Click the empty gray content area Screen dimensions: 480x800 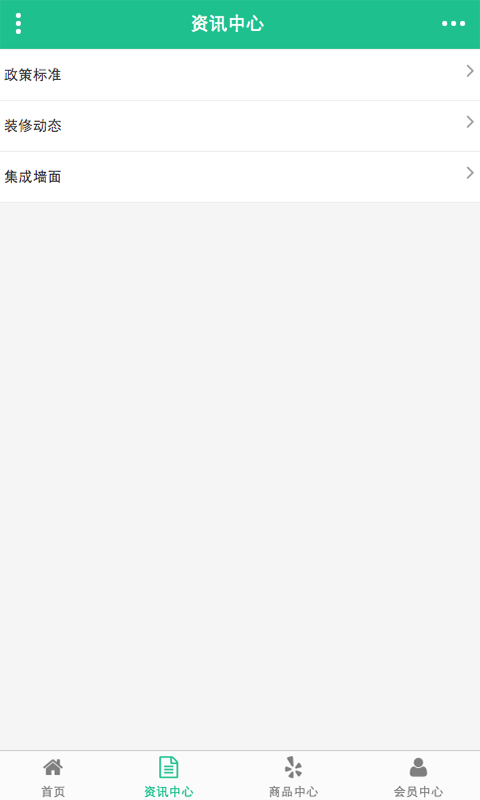(x=240, y=476)
